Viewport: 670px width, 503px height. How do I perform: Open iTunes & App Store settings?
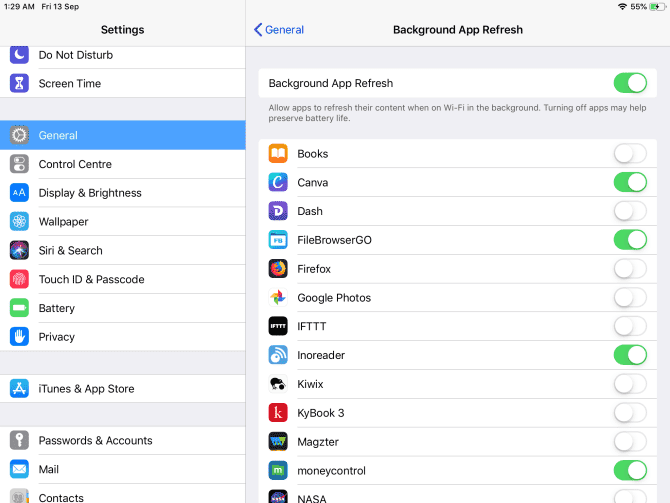[x=123, y=388]
